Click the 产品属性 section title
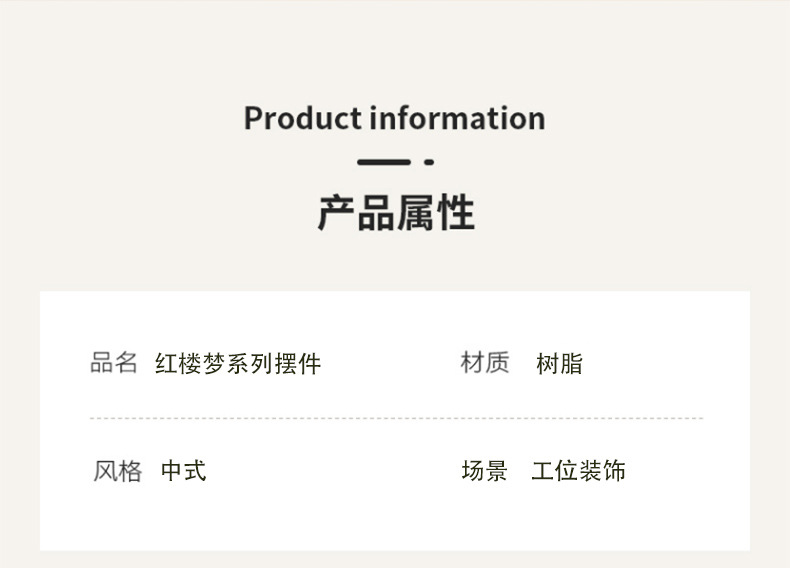Viewport: 790px width, 568px height. pyautogui.click(x=395, y=213)
